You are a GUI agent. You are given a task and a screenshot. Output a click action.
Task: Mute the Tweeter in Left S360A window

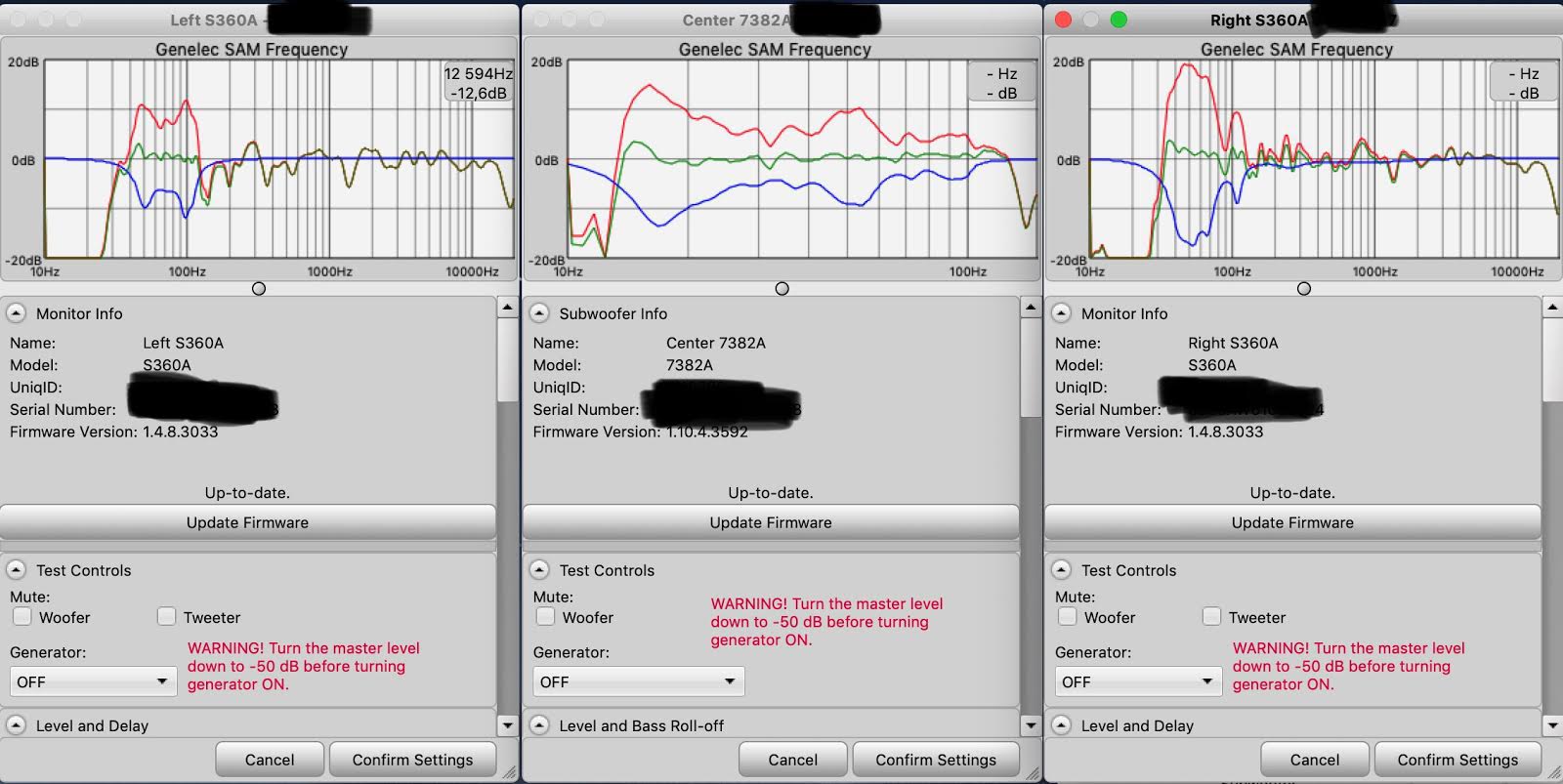pos(167,617)
